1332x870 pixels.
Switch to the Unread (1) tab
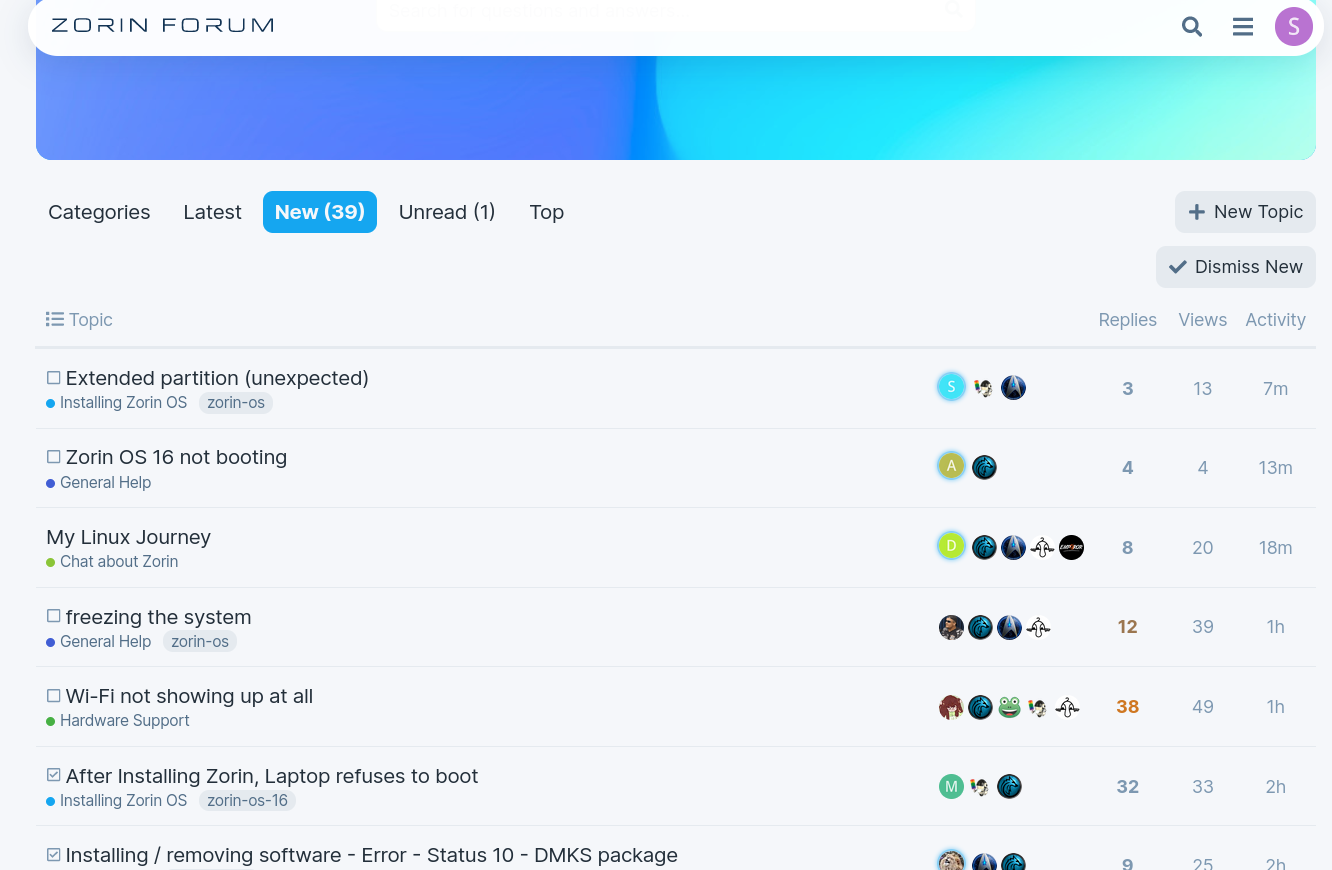pyautogui.click(x=447, y=212)
